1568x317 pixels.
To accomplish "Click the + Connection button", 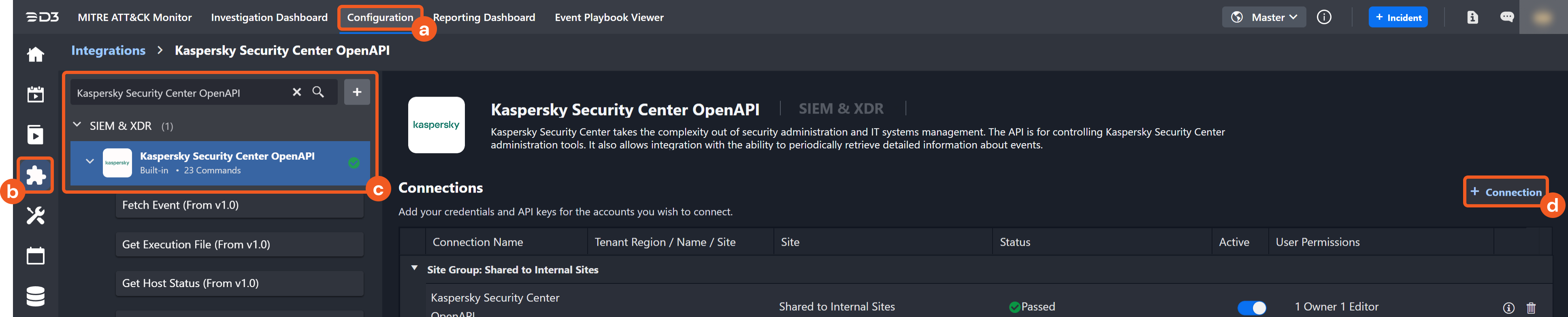I will (1505, 192).
